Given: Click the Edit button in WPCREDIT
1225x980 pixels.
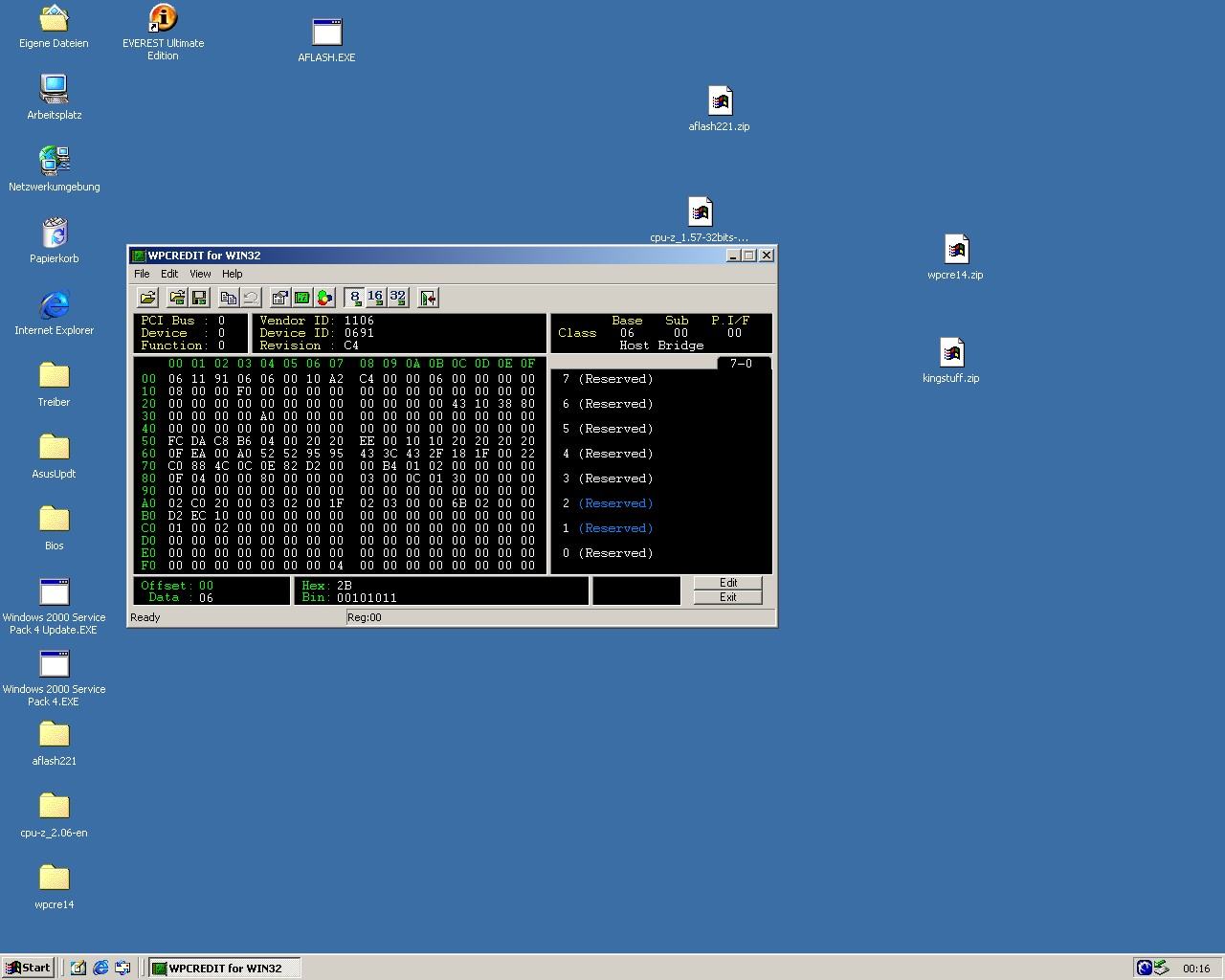Looking at the screenshot, I should [727, 583].
